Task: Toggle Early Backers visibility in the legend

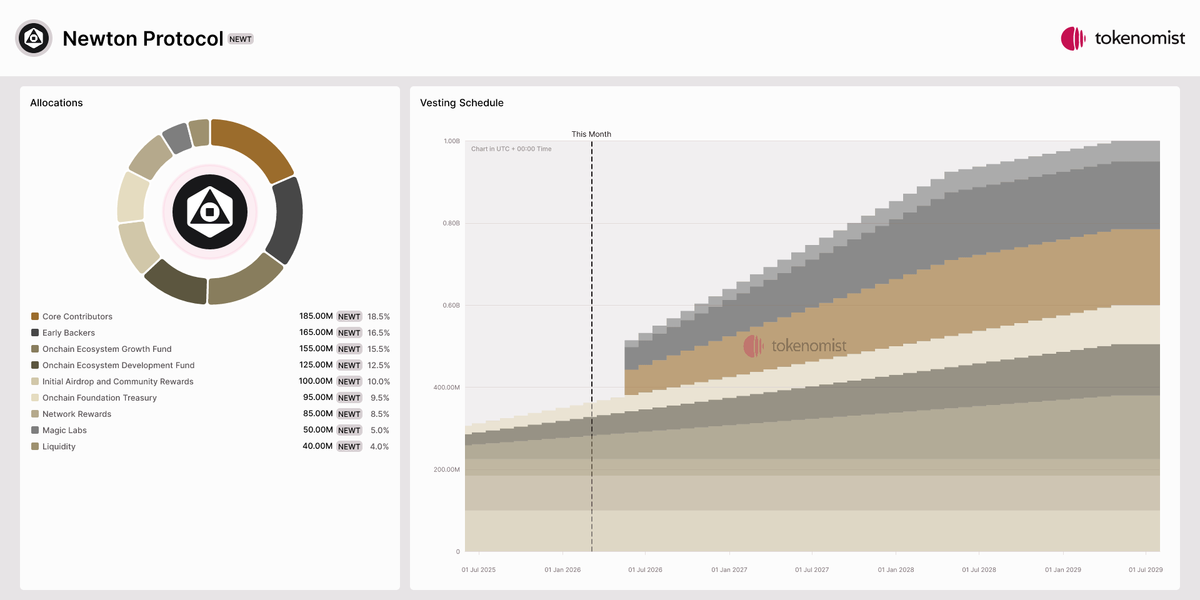Action: [x=67, y=332]
